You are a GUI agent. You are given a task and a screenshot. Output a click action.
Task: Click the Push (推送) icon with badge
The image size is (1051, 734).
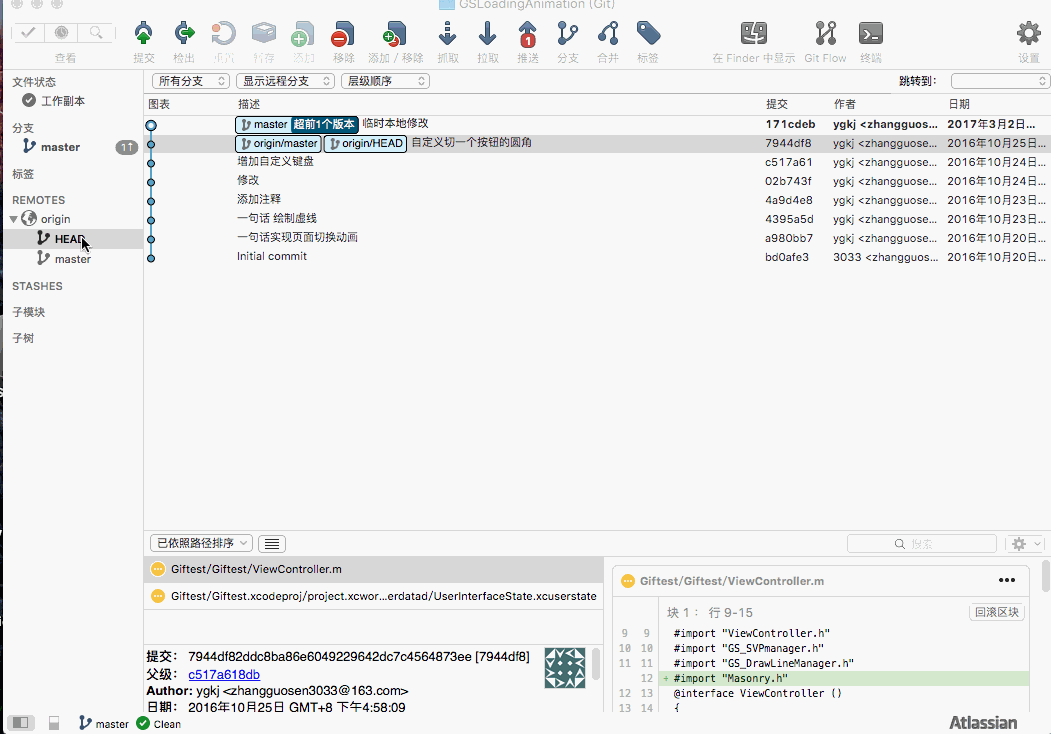point(528,34)
